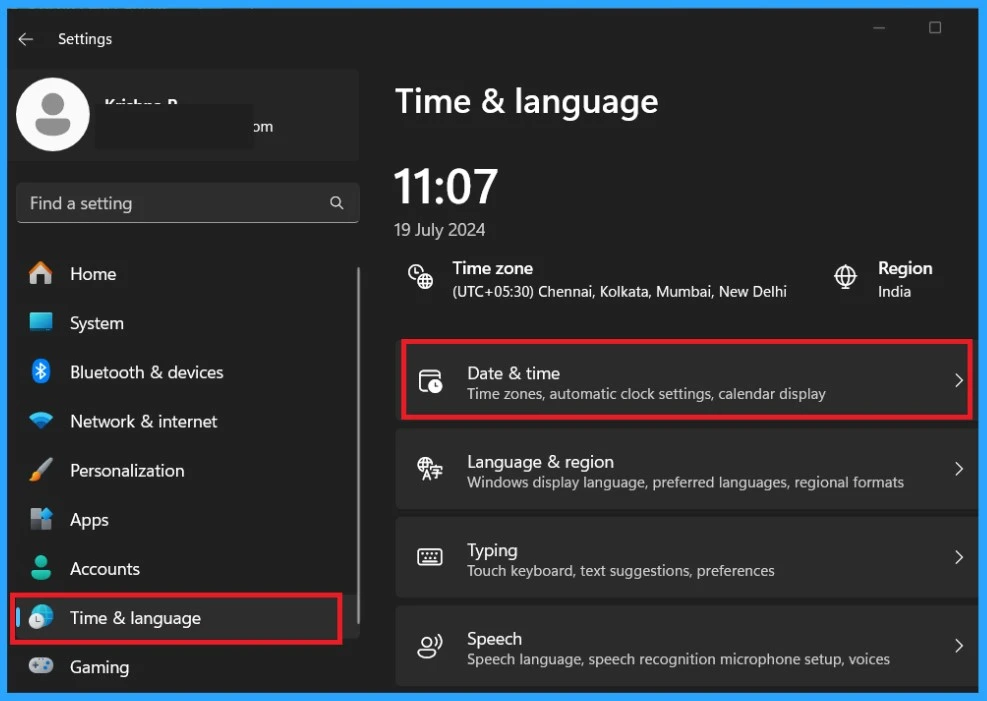The height and width of the screenshot is (701, 987).
Task: Click the Gaming controller icon
Action: [41, 666]
